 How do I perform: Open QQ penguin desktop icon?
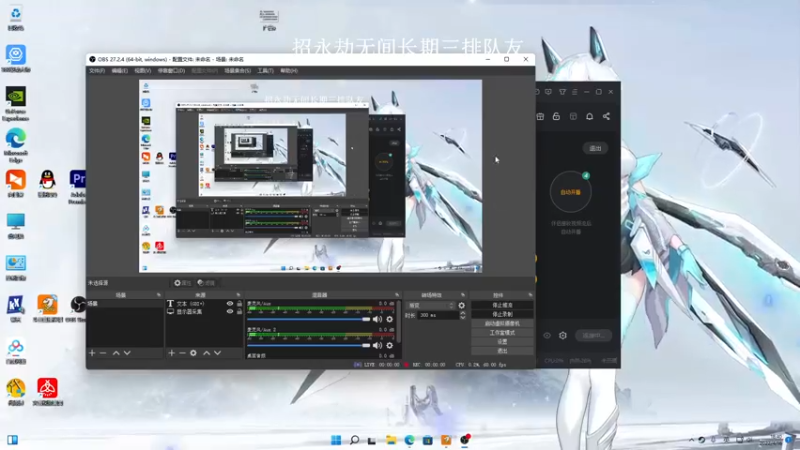(x=47, y=184)
